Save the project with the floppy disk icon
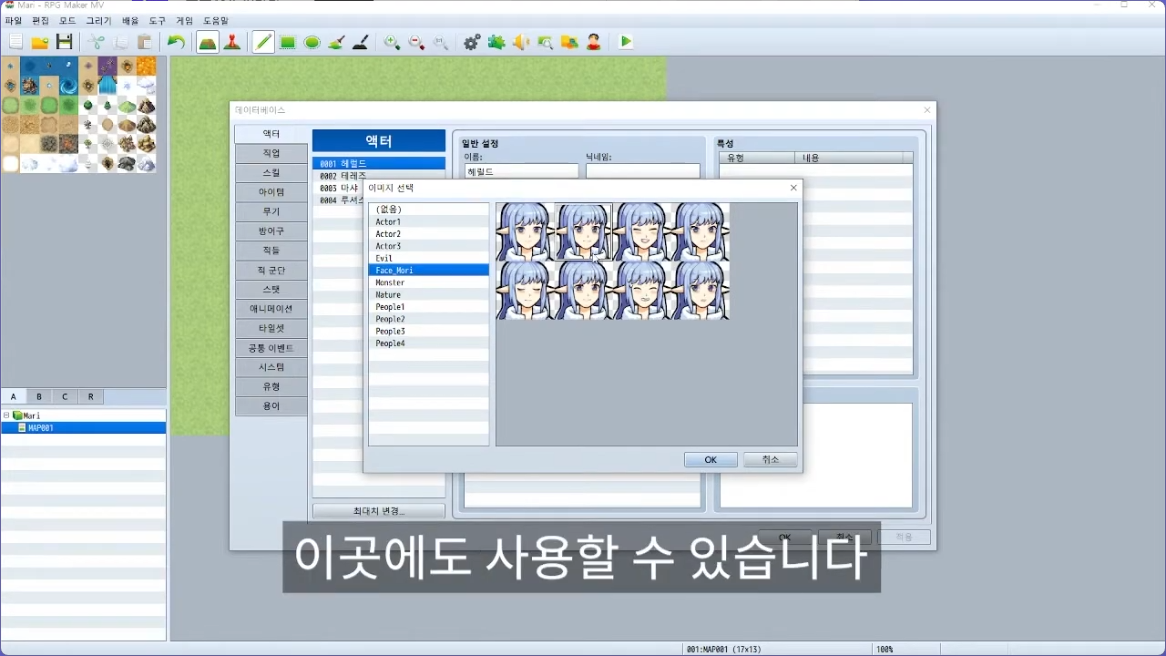The height and width of the screenshot is (656, 1166). pos(65,42)
